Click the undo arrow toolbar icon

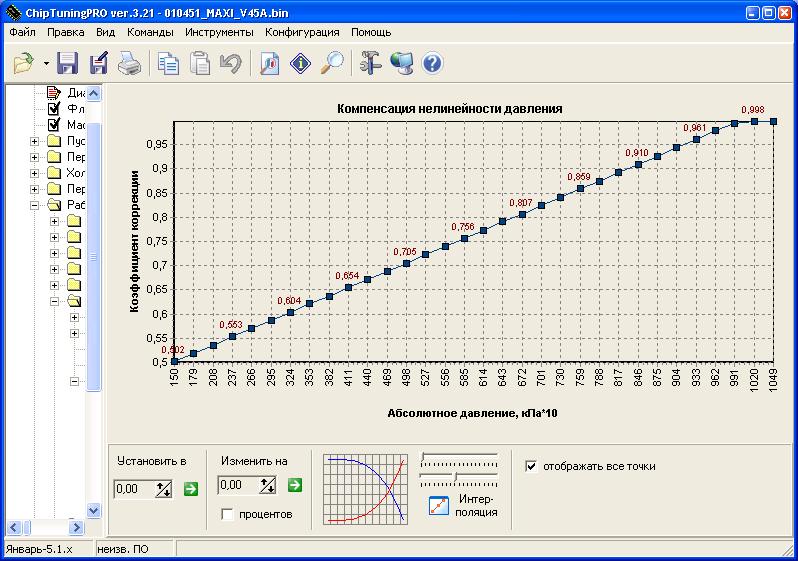[231, 64]
